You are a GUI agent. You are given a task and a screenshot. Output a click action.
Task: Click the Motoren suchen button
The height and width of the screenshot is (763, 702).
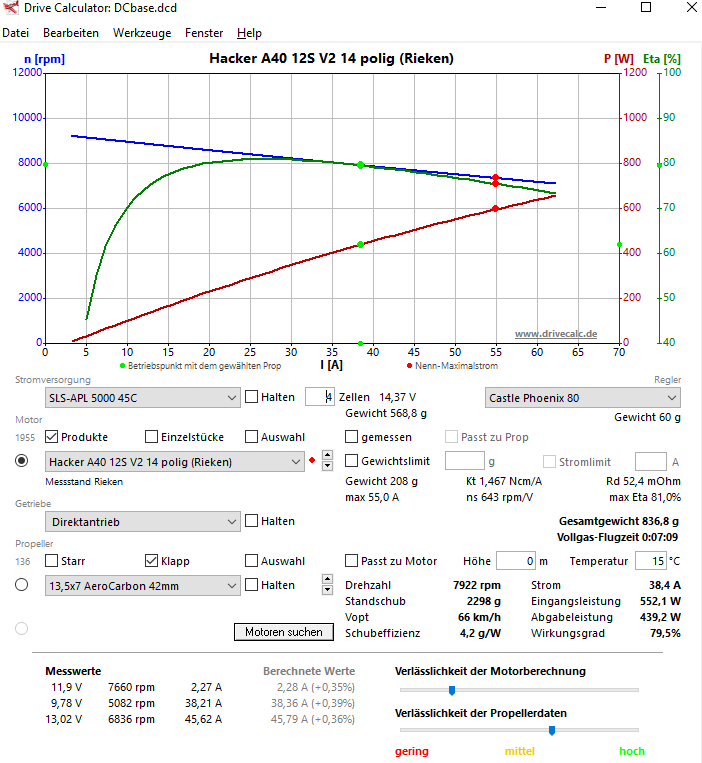[284, 632]
